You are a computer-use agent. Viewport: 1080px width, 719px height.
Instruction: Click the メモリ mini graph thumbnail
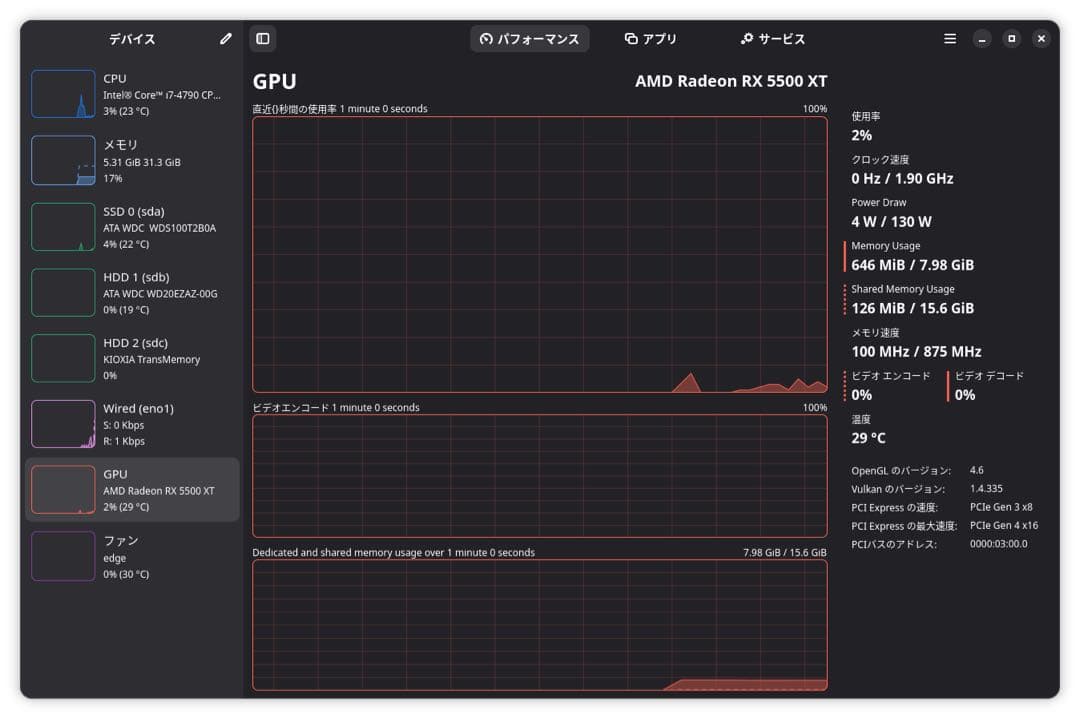(x=63, y=160)
